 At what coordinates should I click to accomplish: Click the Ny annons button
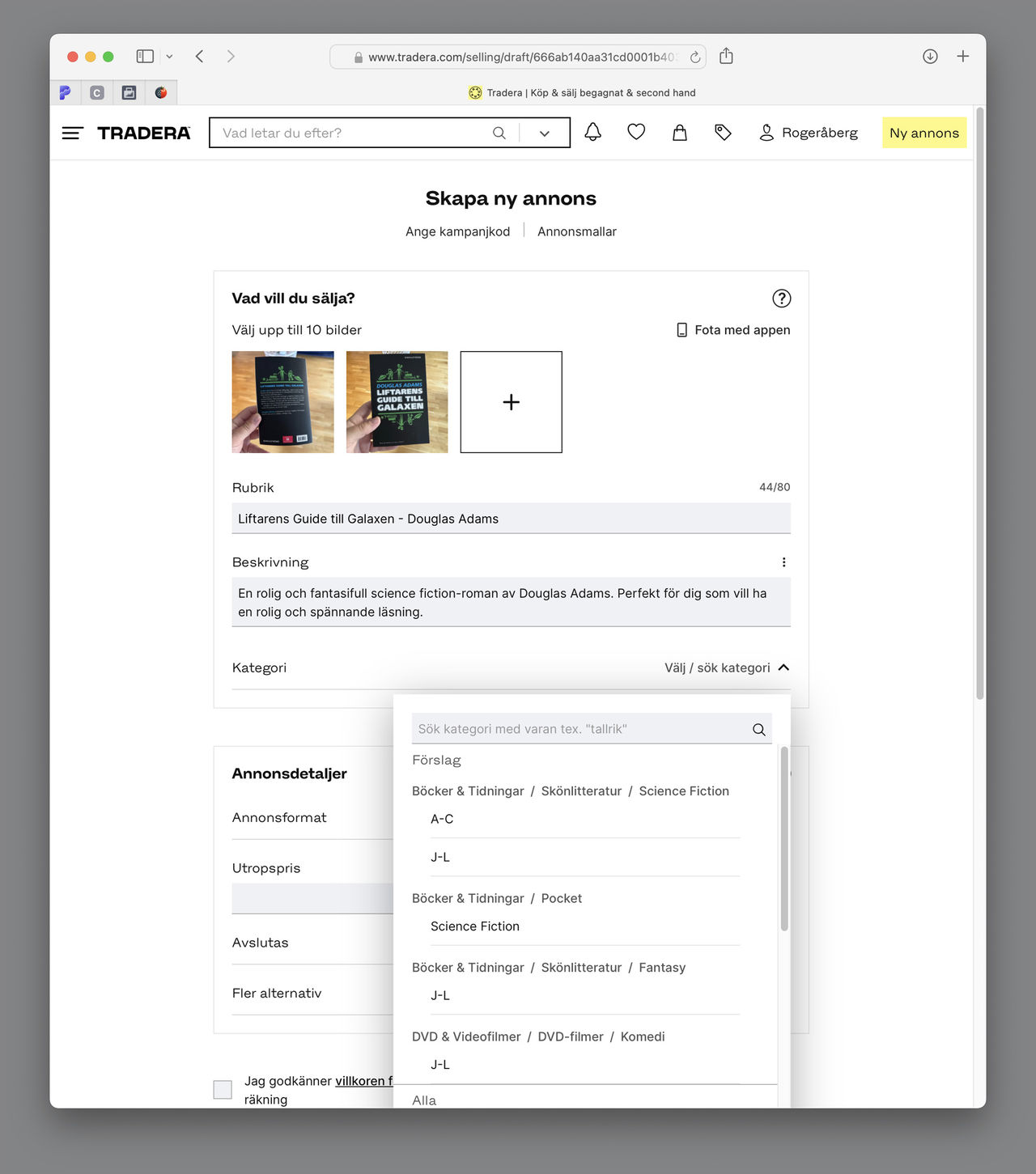(x=923, y=134)
